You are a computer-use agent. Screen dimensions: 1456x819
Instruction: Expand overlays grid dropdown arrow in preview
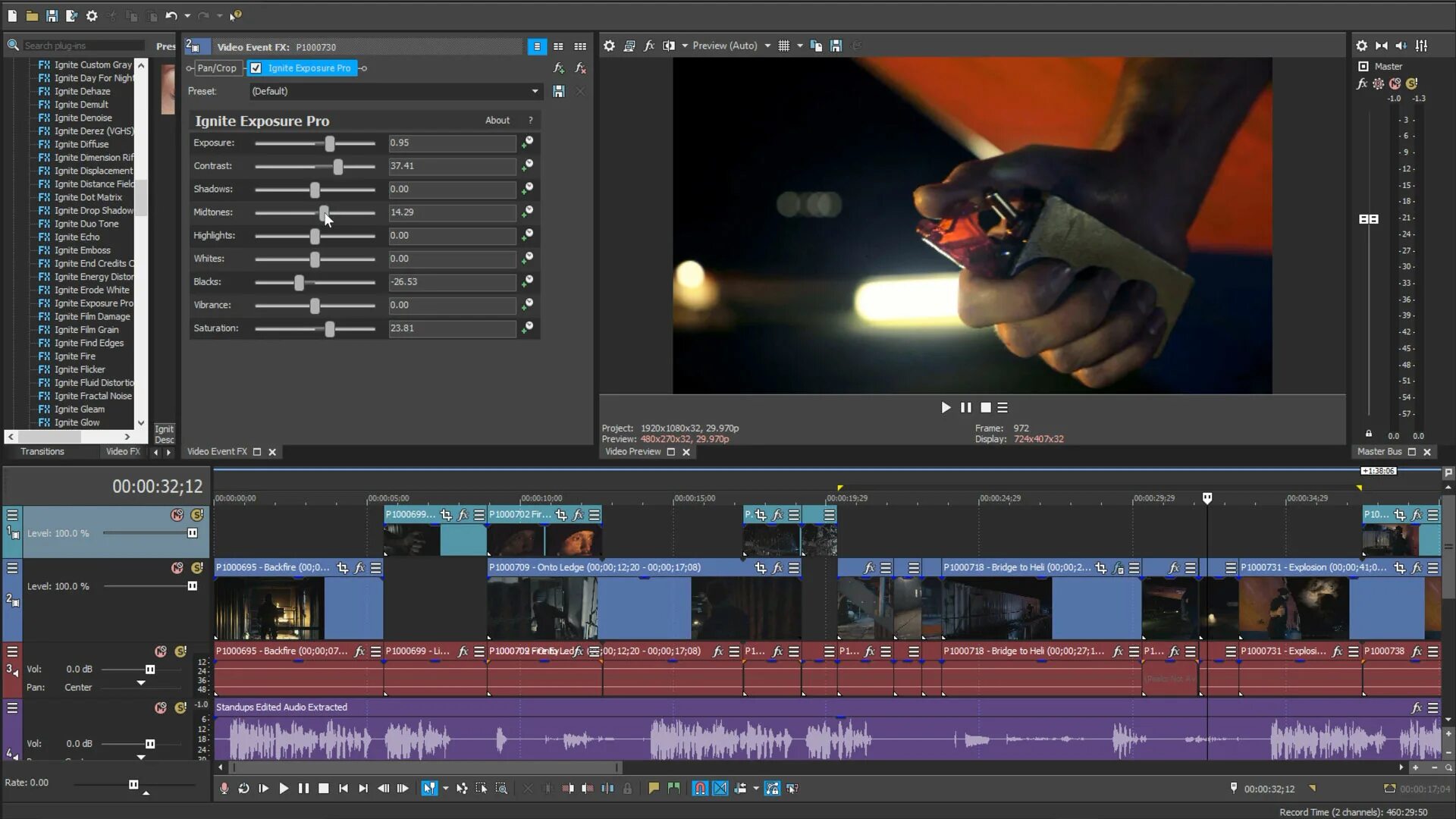click(x=799, y=45)
